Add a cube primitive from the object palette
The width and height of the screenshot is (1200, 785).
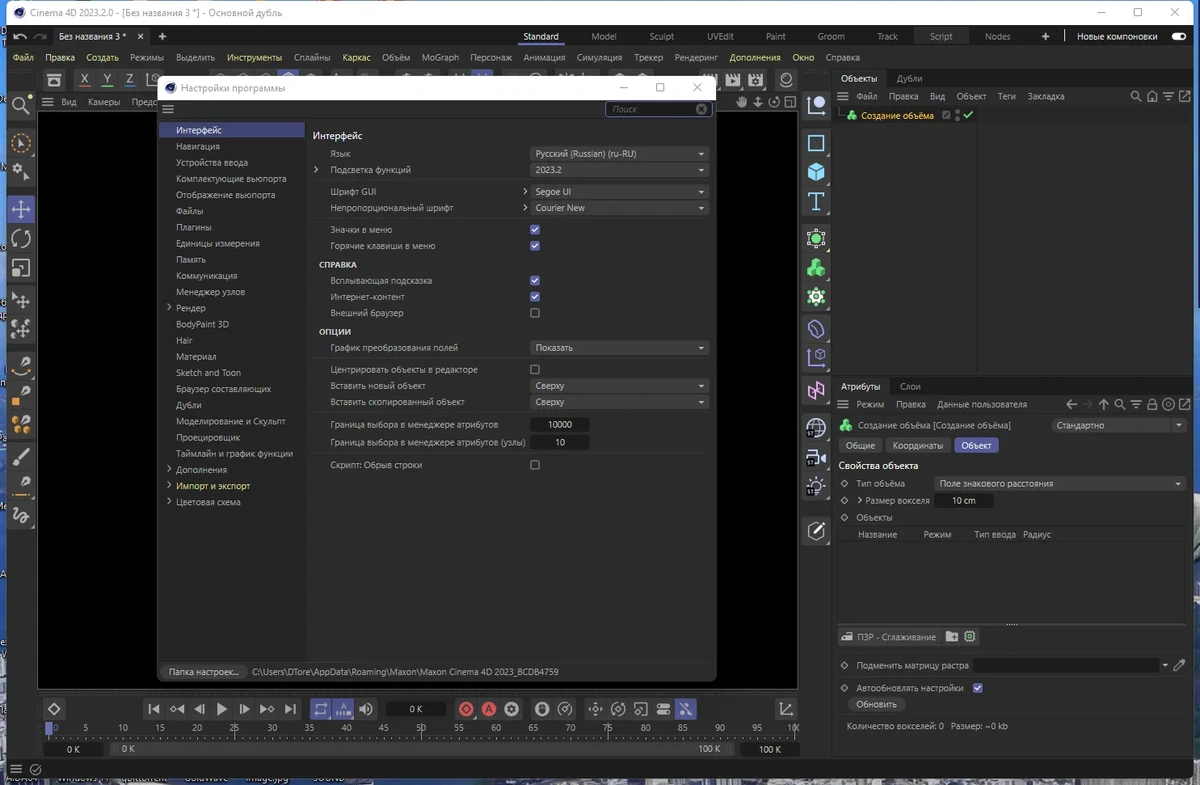pos(816,172)
